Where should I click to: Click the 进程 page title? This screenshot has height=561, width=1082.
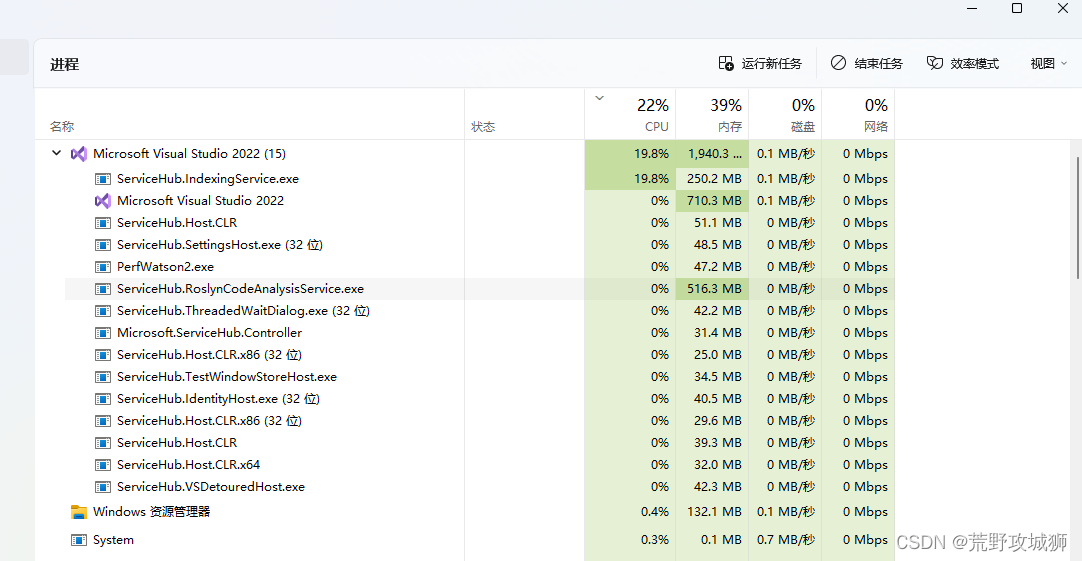[x=64, y=64]
